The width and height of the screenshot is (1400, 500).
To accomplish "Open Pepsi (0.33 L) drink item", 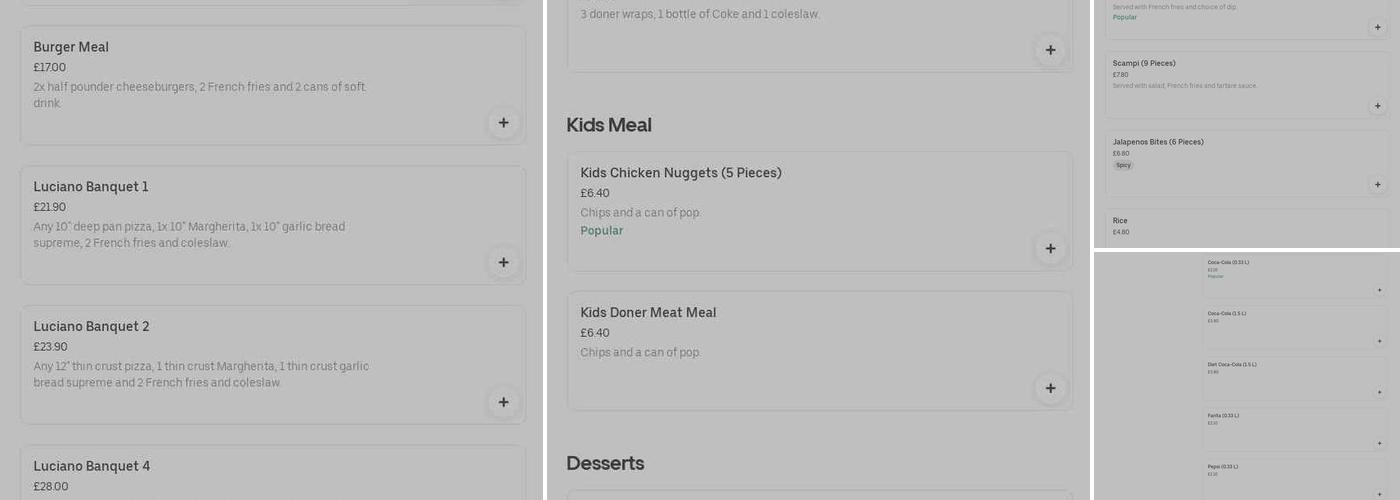I will [x=1223, y=467].
